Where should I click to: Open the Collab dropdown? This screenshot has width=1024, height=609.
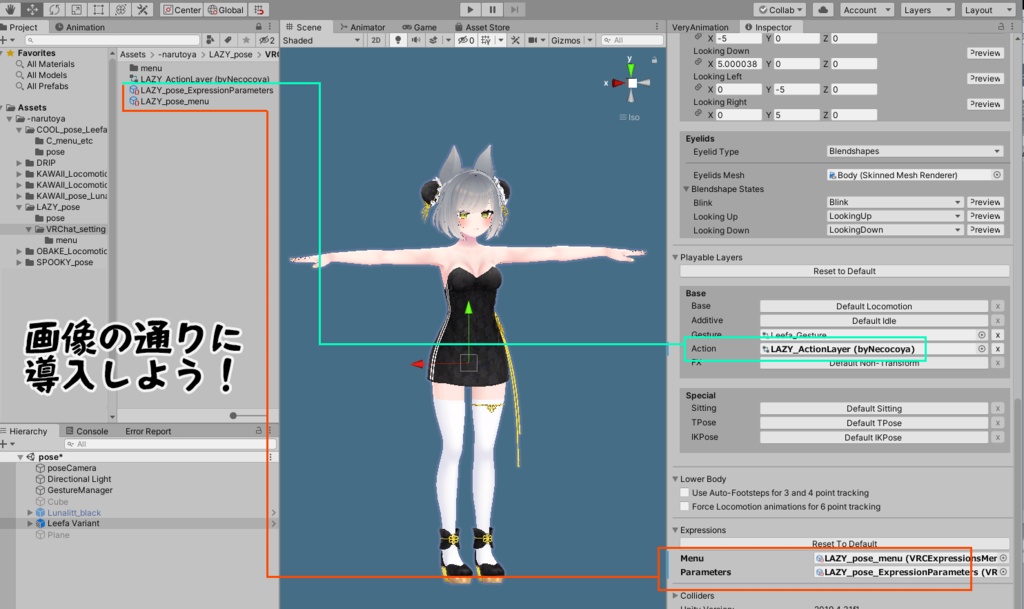[x=780, y=10]
